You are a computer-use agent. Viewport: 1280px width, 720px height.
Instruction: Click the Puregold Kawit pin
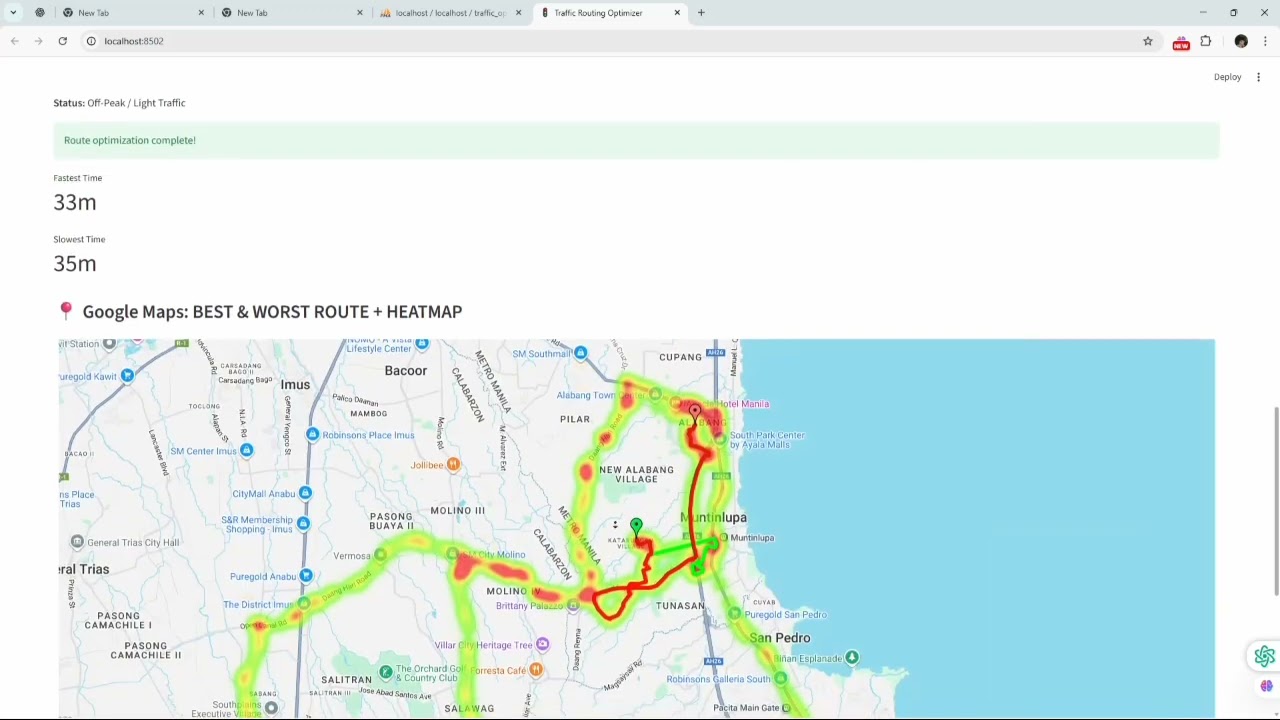[x=127, y=376]
